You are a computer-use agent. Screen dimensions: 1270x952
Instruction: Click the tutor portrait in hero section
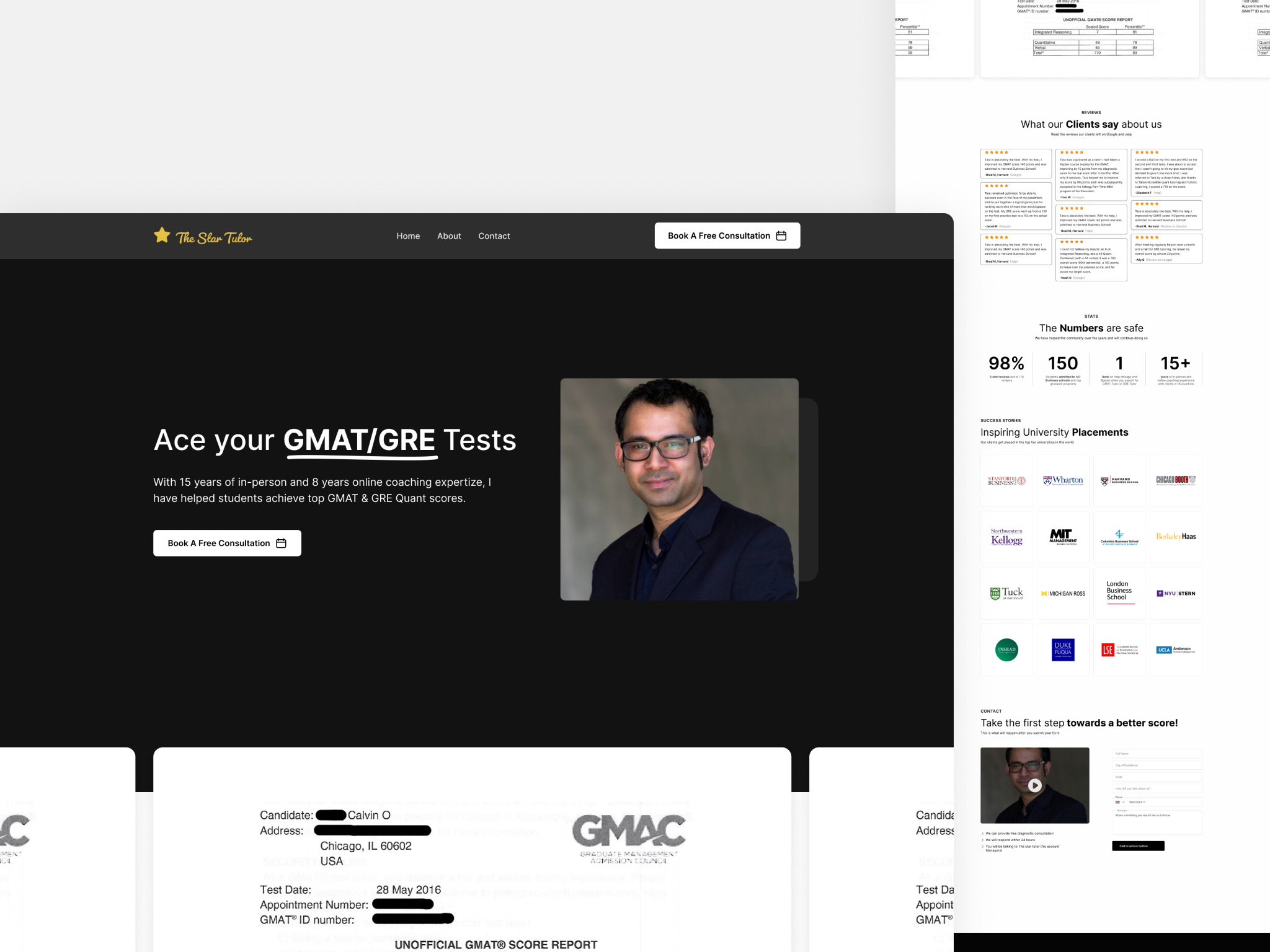[679, 489]
